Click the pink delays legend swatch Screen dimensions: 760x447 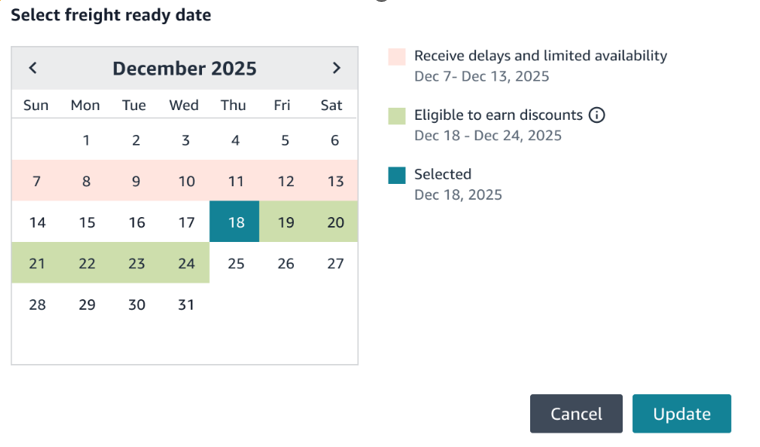397,57
